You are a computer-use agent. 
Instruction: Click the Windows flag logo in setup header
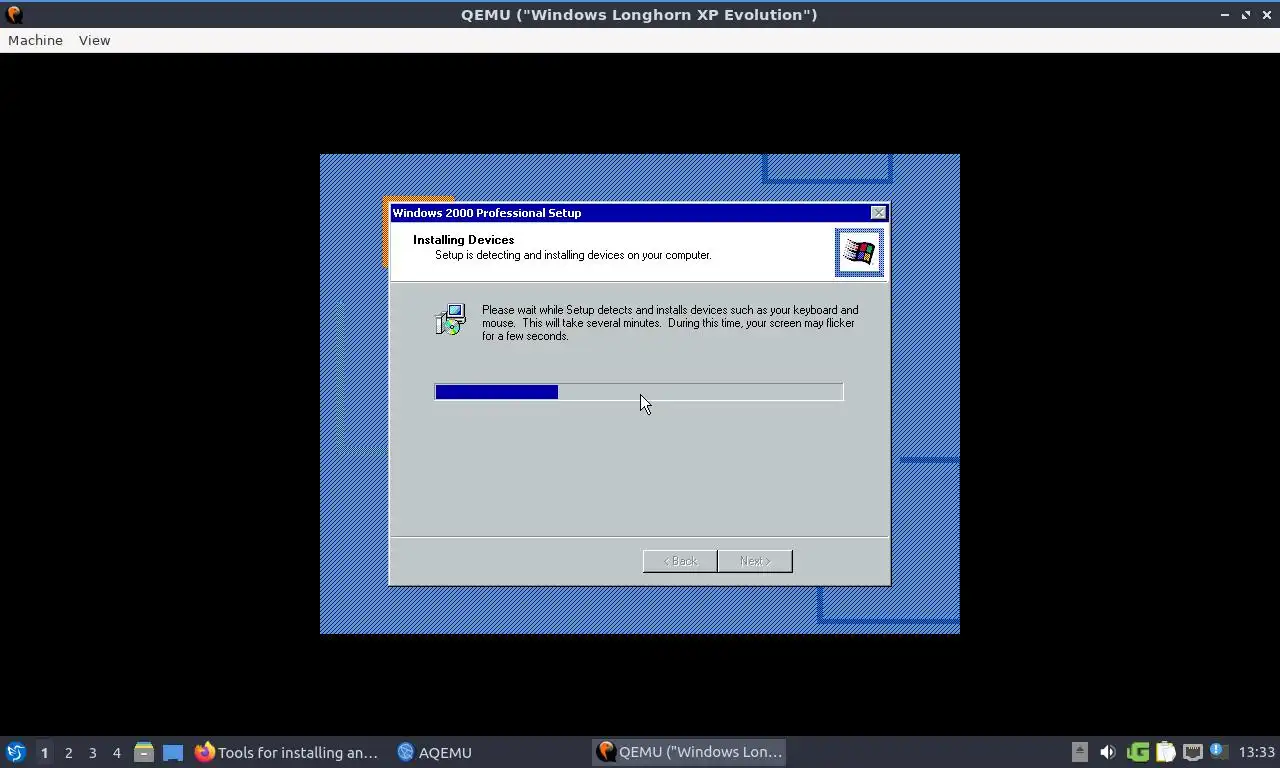pos(859,252)
